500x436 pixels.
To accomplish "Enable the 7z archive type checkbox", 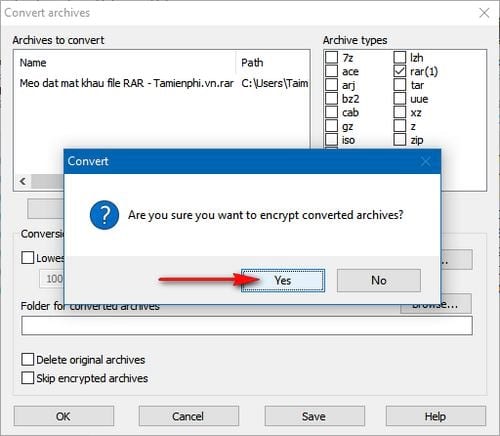I will point(331,57).
